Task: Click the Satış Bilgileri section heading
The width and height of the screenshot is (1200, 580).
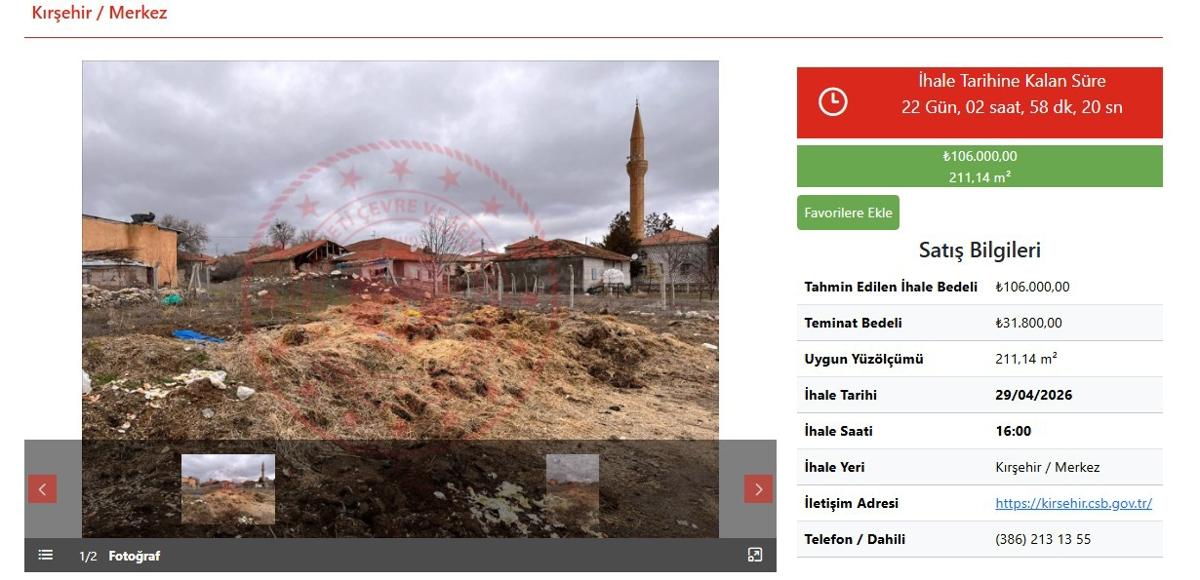Action: pyautogui.click(x=979, y=250)
